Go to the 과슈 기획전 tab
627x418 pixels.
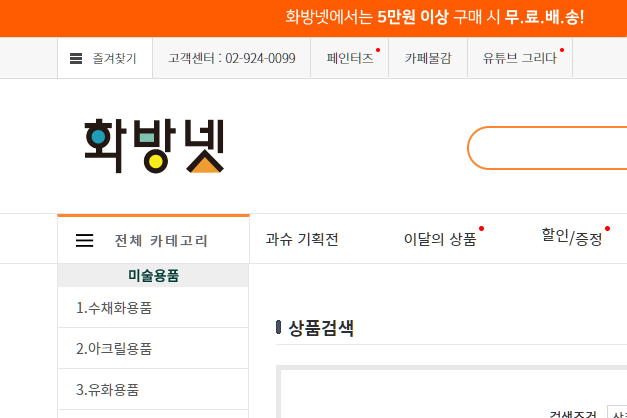tap(302, 239)
